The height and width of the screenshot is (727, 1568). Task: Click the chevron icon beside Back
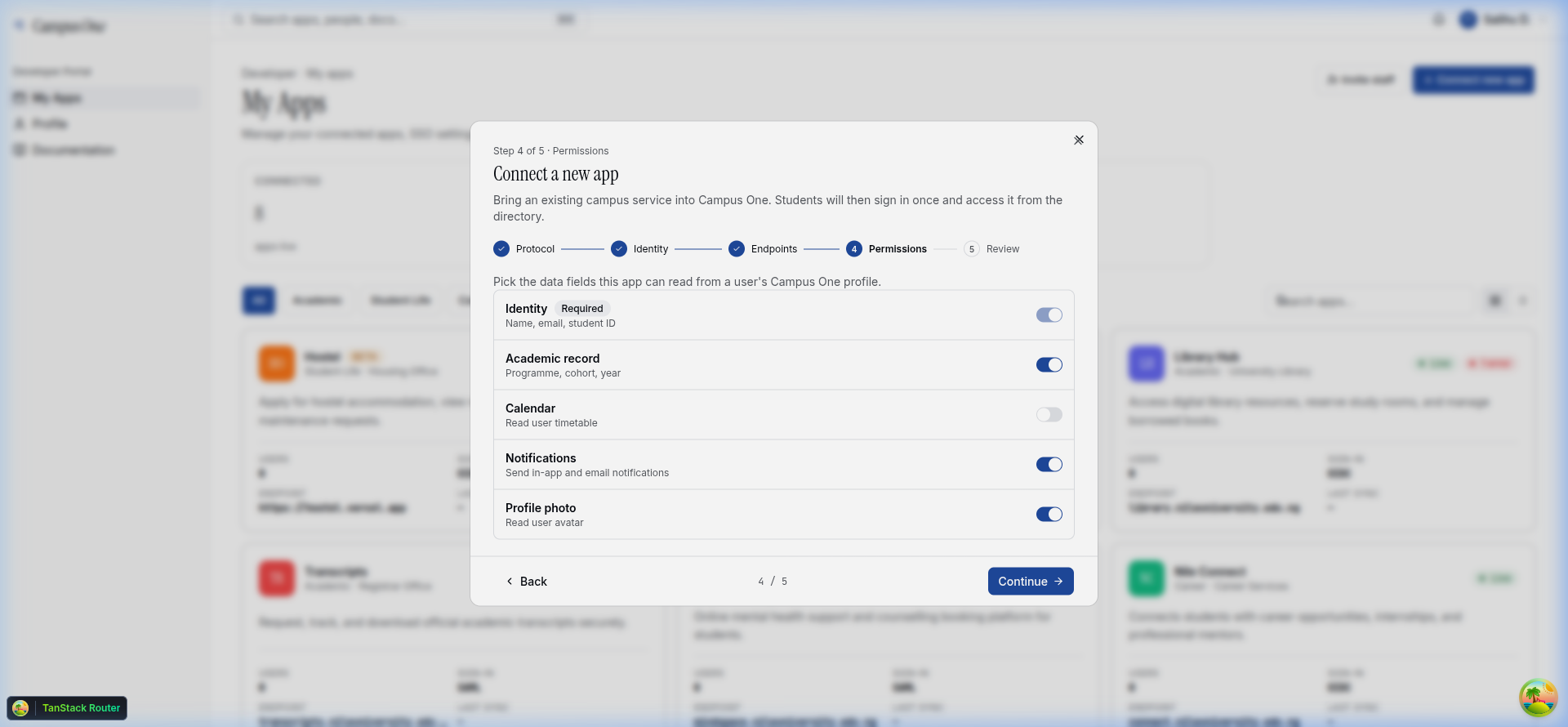tap(510, 582)
